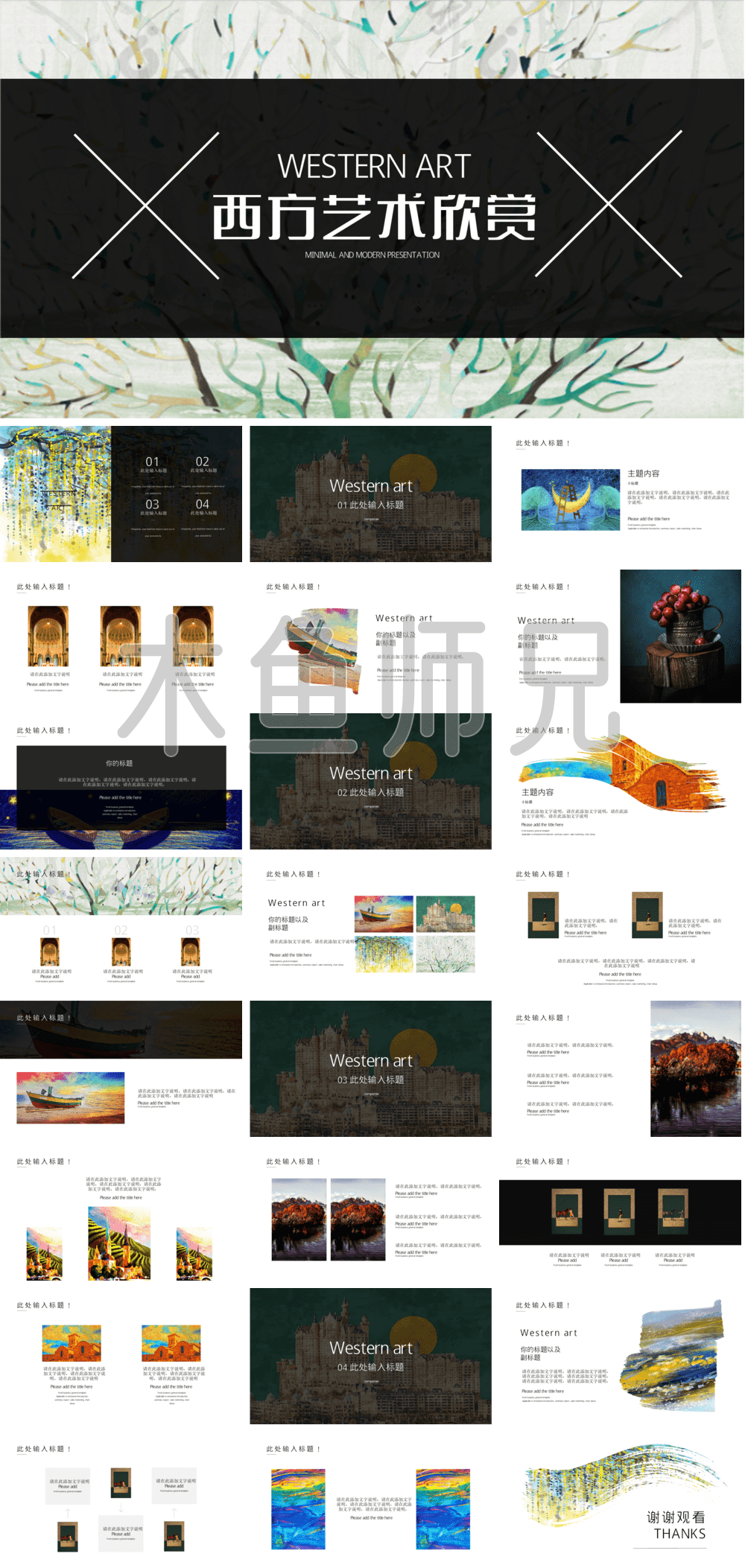Open slide with two church paintings
This screenshot has width=745, height=1568.
click(121, 1356)
